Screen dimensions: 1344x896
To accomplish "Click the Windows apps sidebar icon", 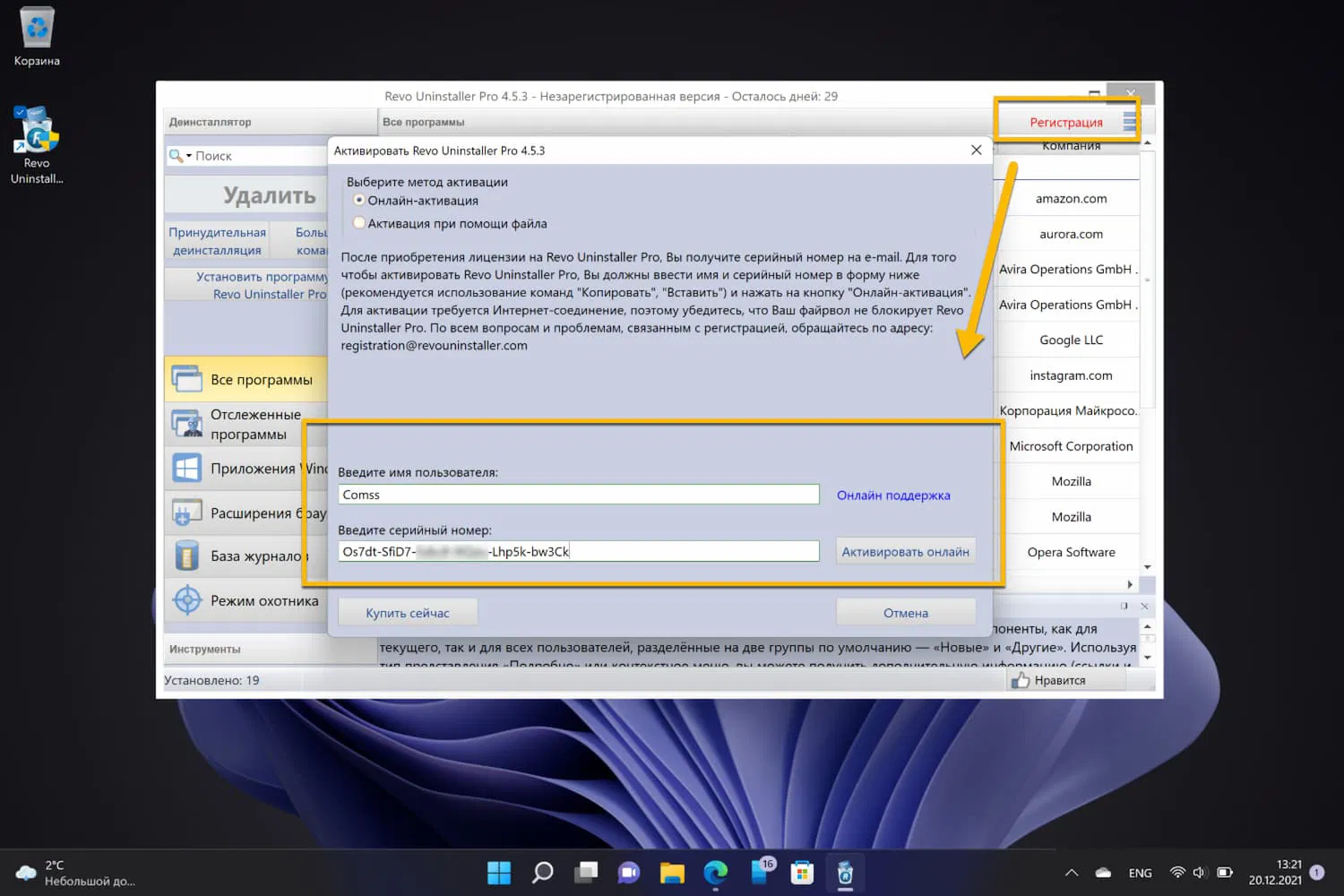I will [187, 468].
